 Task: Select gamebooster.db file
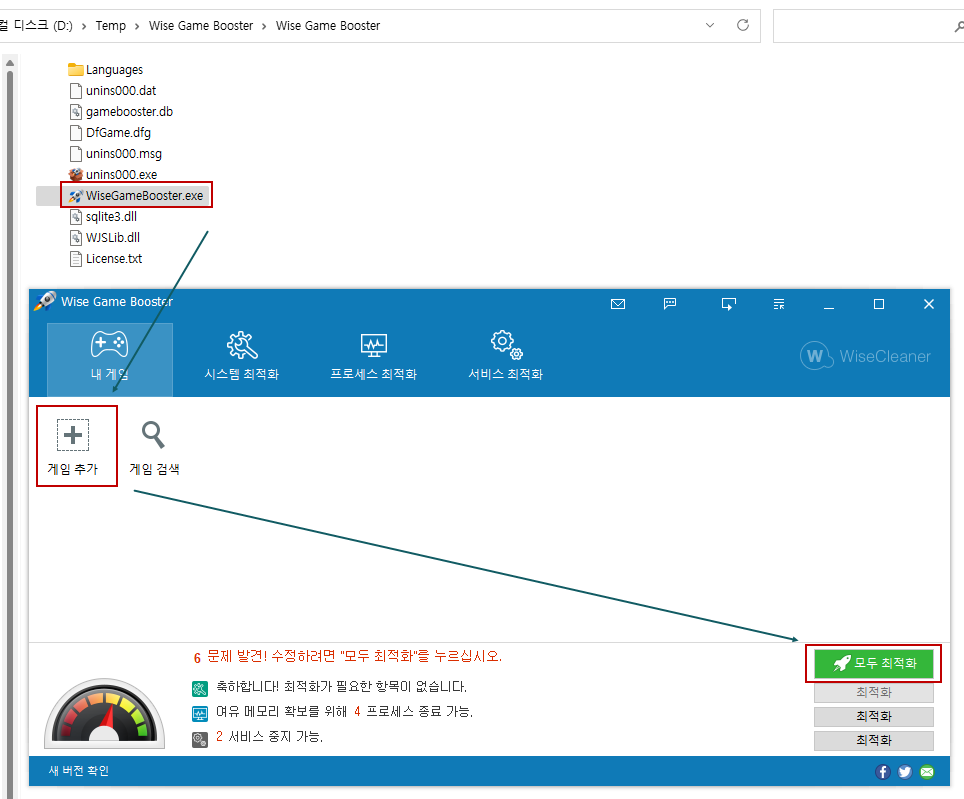click(121, 112)
